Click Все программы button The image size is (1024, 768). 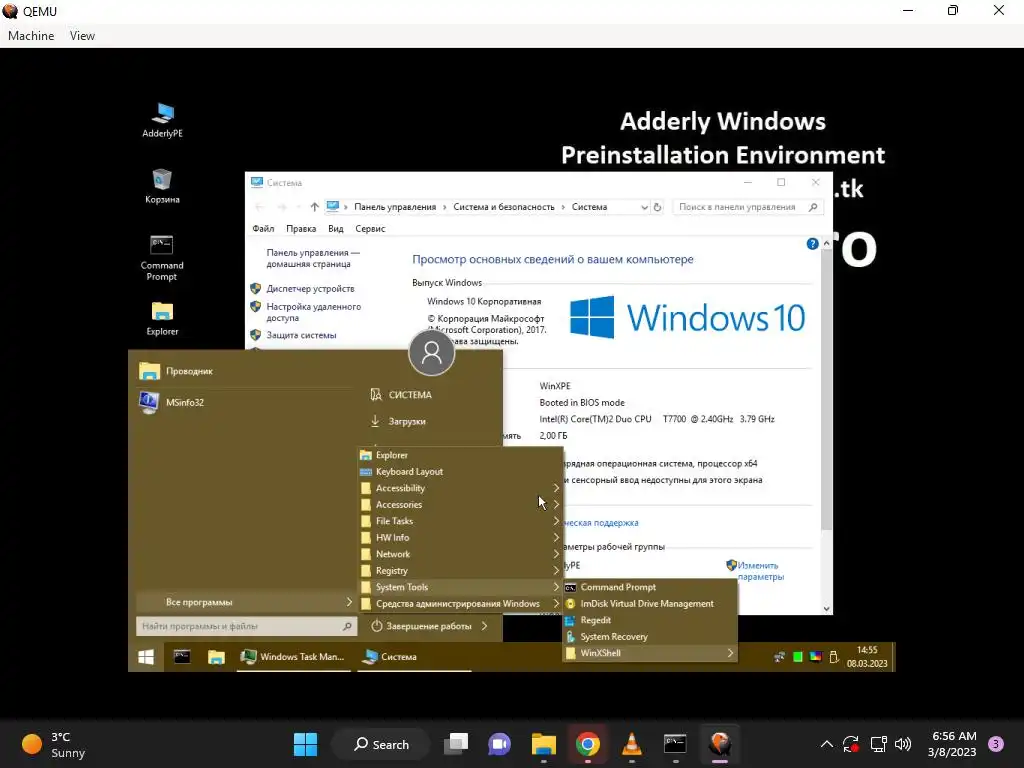pos(246,602)
